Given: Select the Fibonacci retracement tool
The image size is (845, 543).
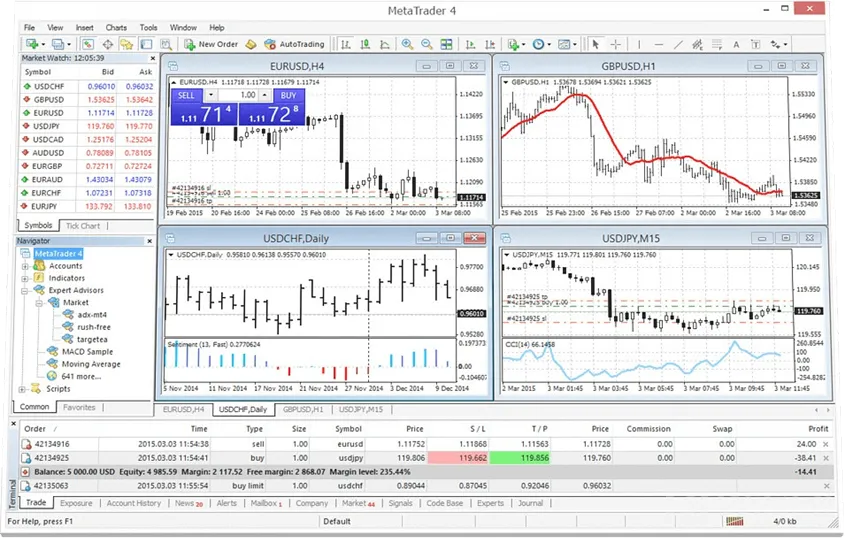Looking at the screenshot, I should 717,44.
